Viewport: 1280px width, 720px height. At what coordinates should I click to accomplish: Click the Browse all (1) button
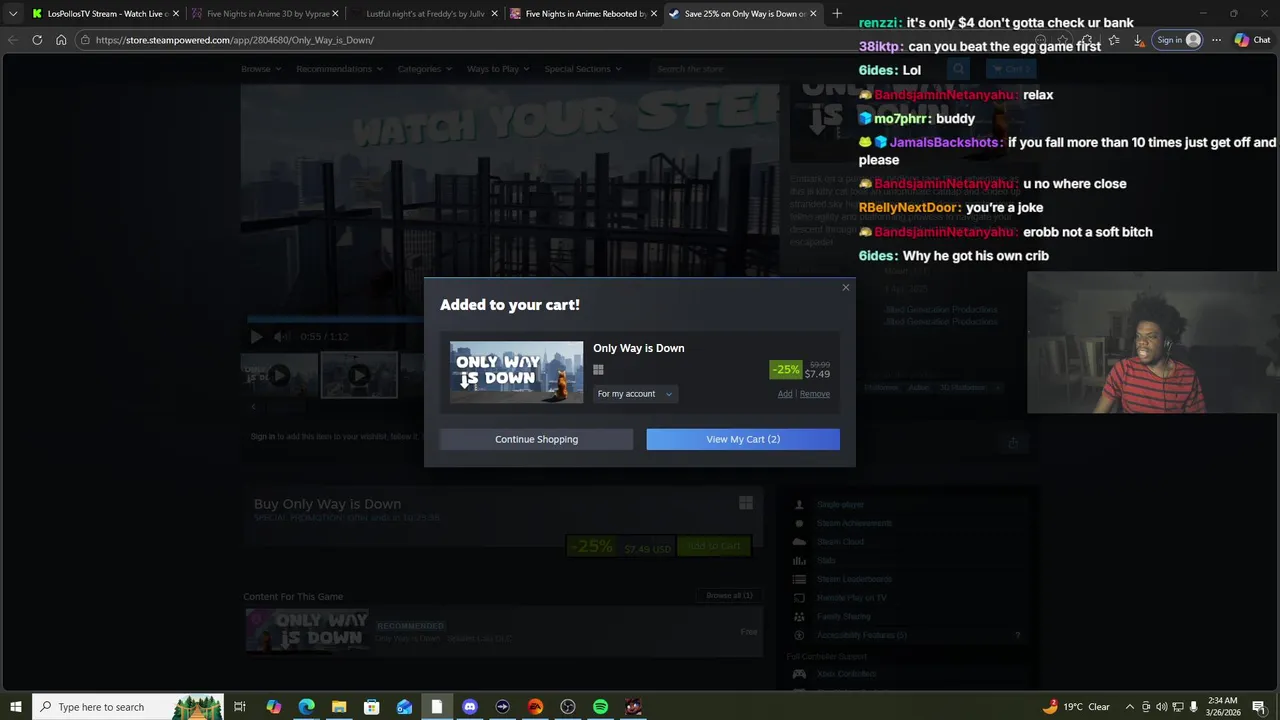tap(730, 595)
